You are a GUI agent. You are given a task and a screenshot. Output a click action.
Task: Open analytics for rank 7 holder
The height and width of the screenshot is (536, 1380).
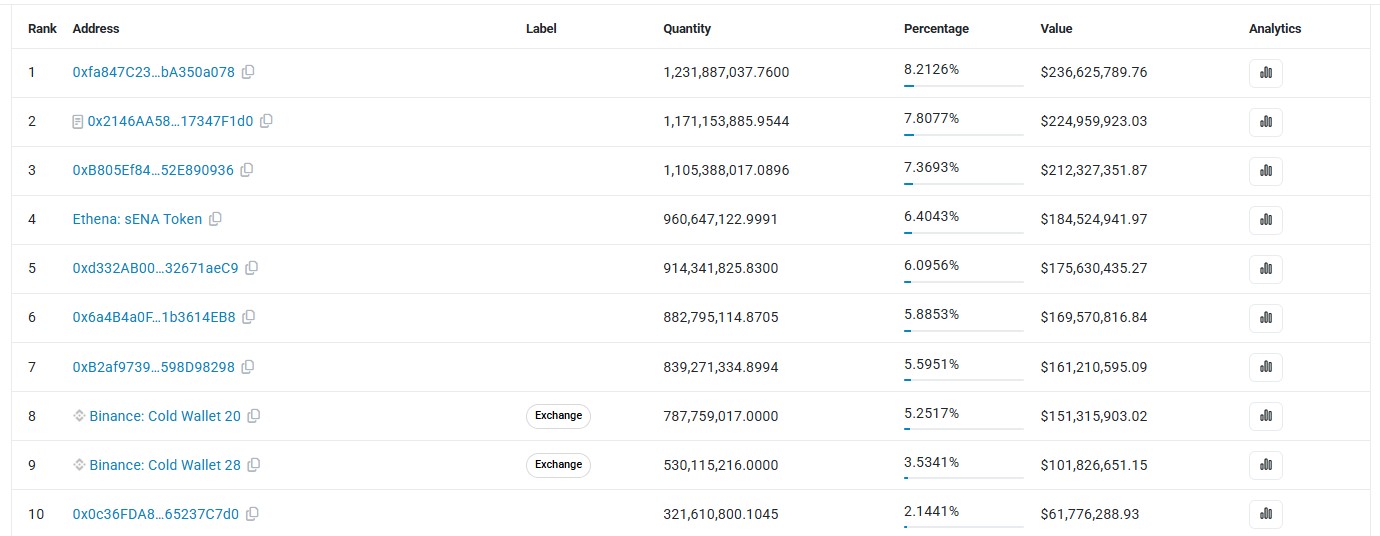click(x=1265, y=367)
